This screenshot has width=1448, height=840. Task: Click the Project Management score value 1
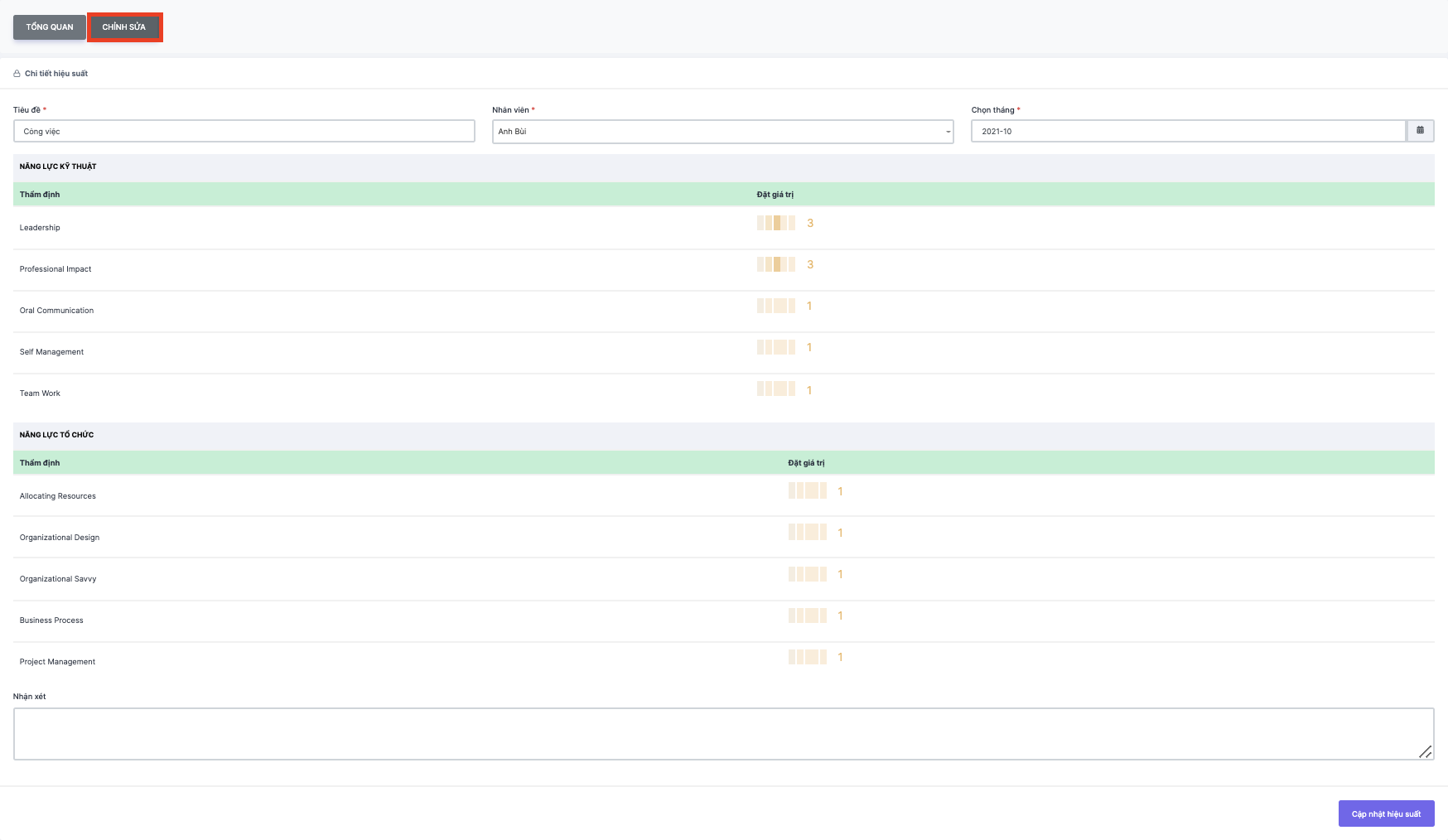pyautogui.click(x=840, y=657)
